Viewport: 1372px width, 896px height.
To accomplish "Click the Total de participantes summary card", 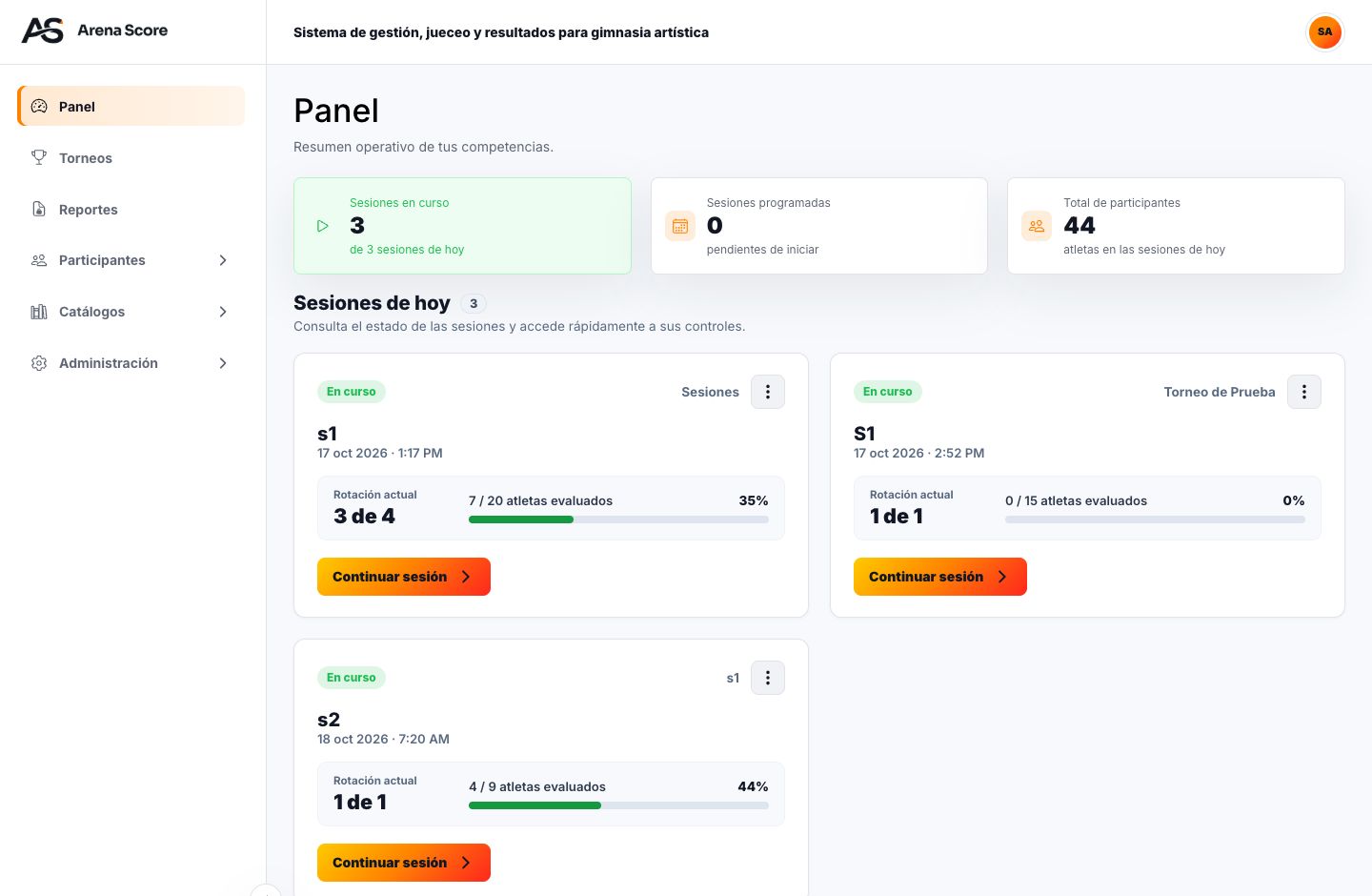I will (x=1176, y=226).
